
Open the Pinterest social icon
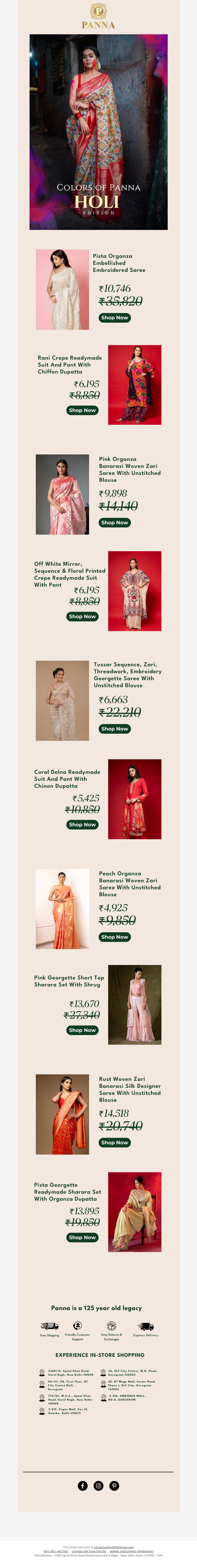[114, 1486]
